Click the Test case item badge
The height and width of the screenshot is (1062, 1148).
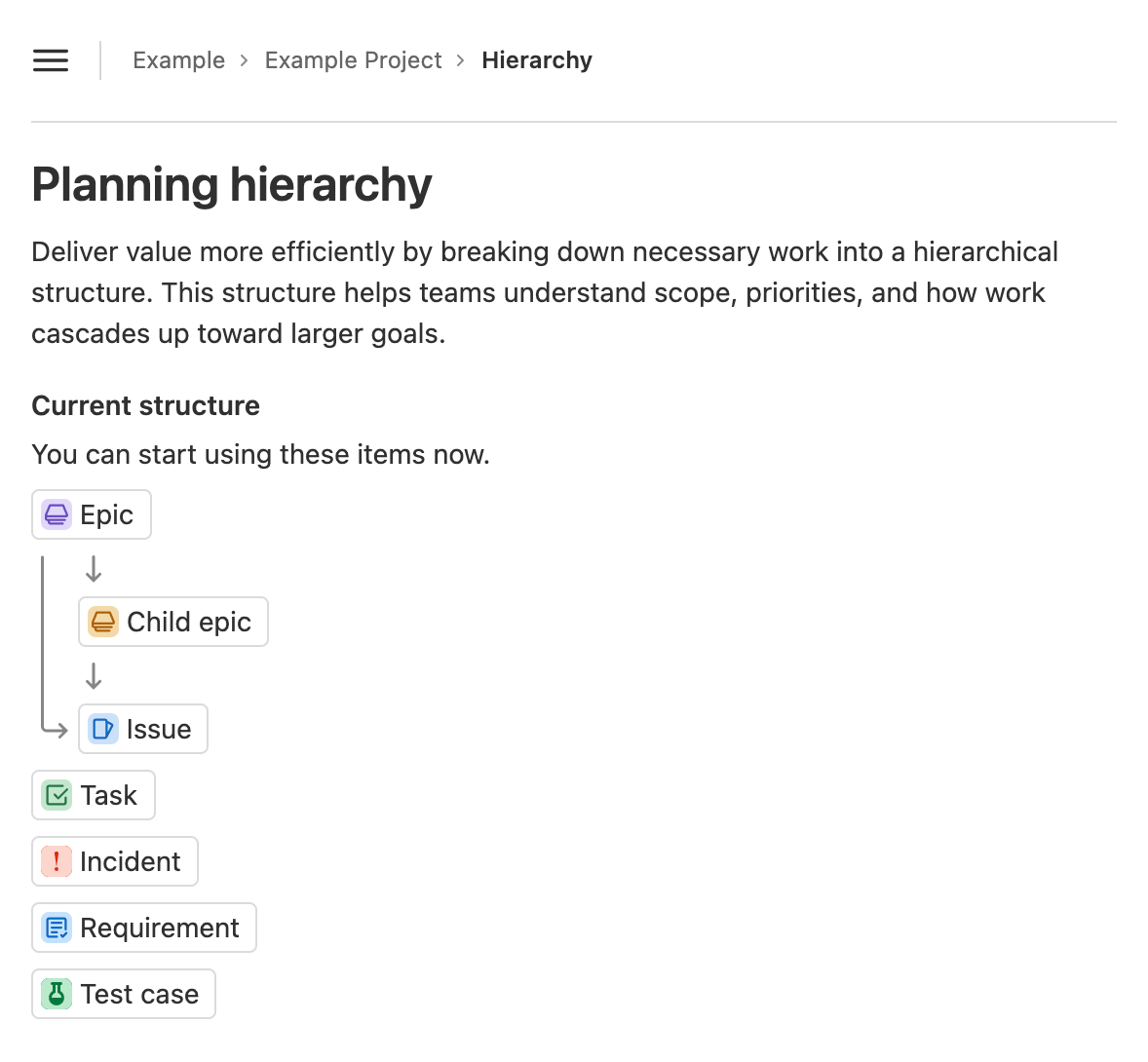(x=123, y=994)
